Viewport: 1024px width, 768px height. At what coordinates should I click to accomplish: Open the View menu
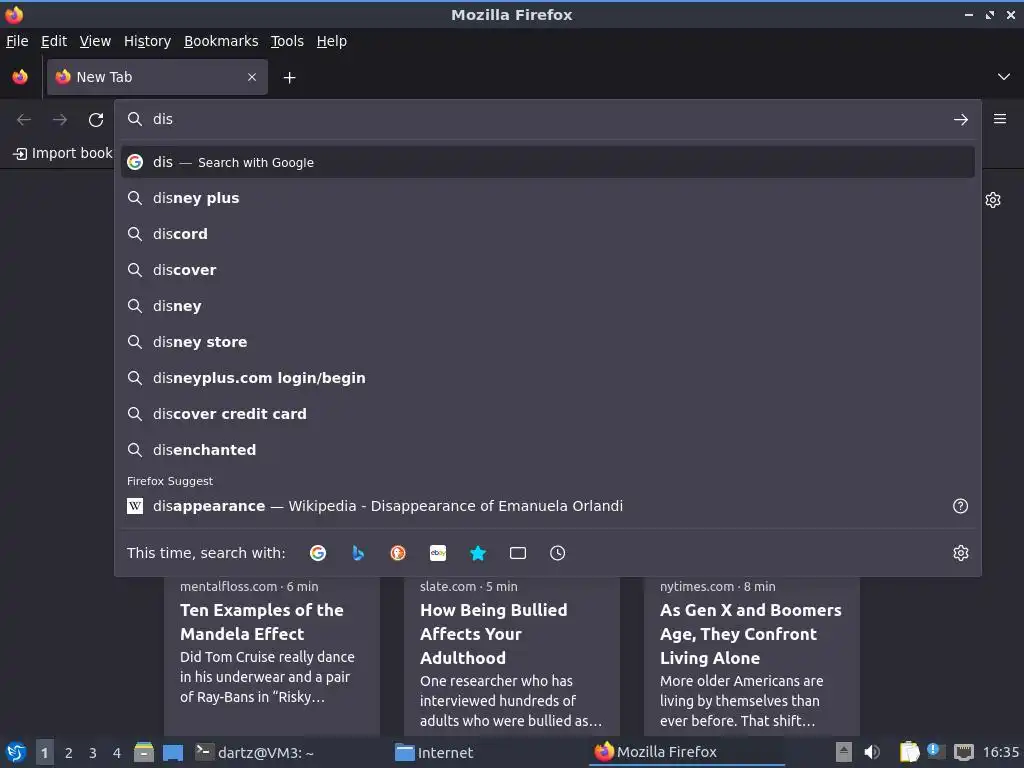tap(95, 41)
